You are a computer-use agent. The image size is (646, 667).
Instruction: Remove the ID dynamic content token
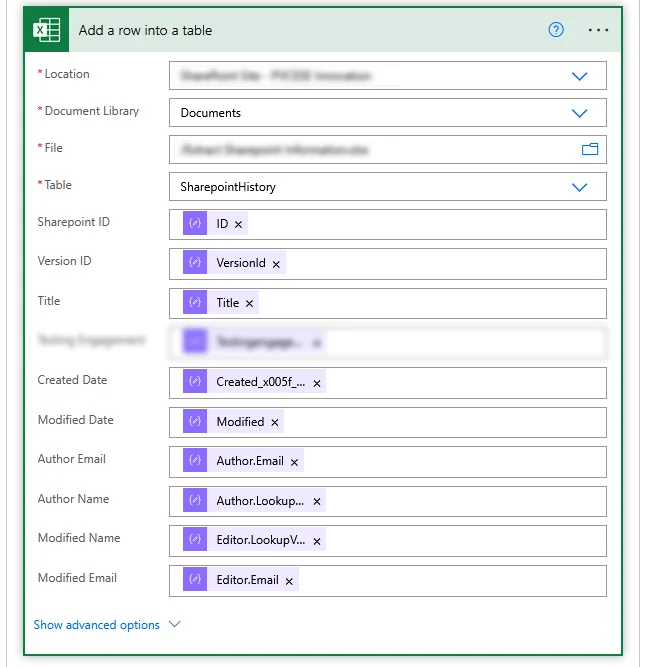(239, 224)
